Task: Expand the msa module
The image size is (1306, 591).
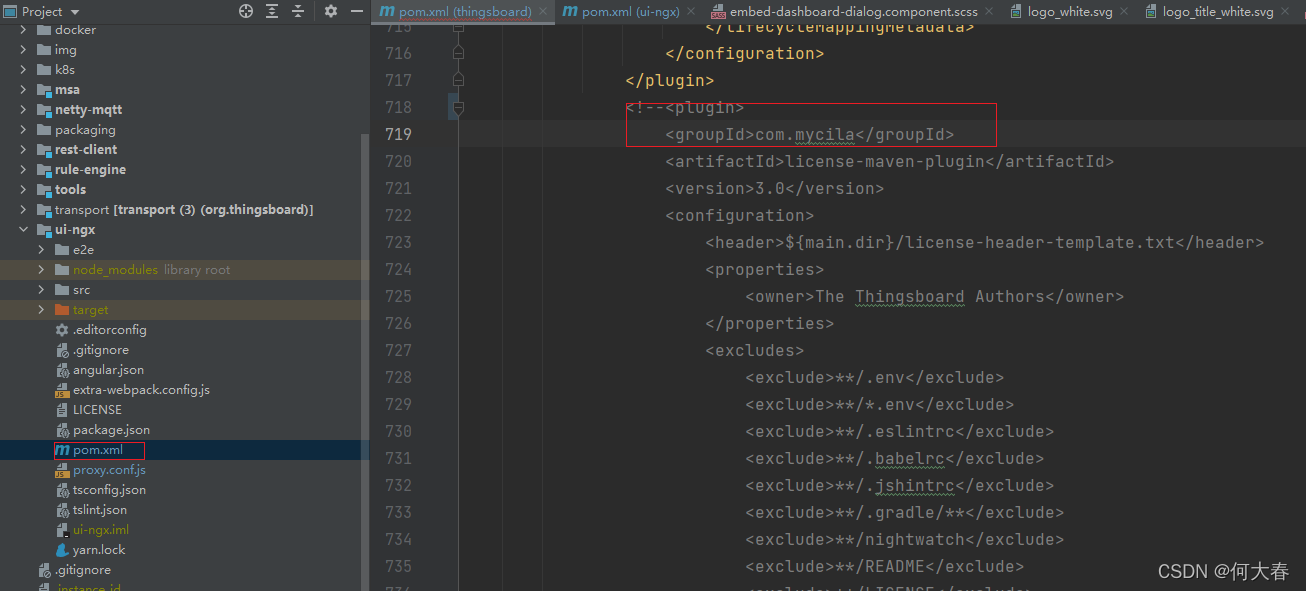Action: coord(24,90)
